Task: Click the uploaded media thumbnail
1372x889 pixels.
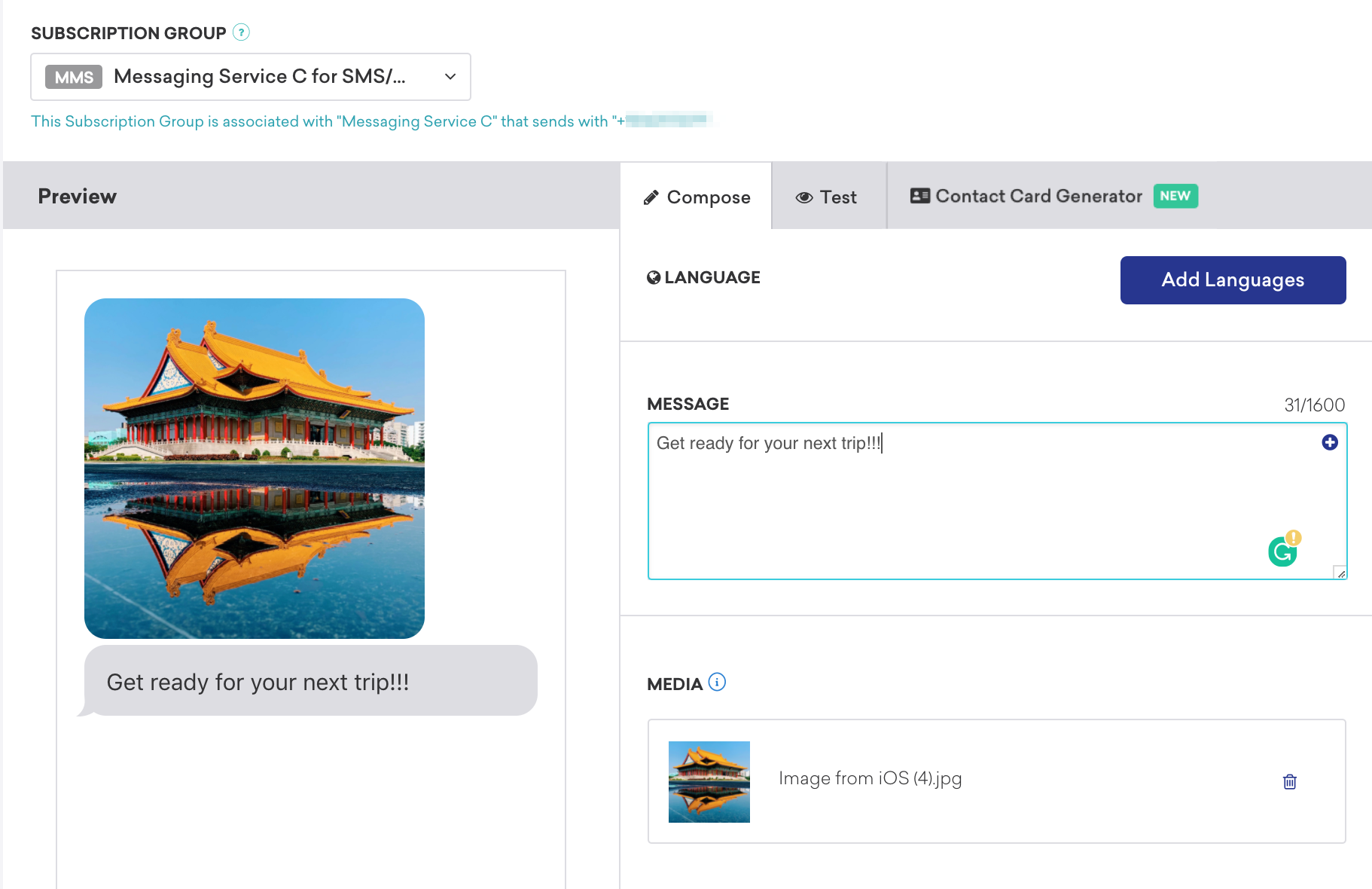Action: click(x=709, y=782)
